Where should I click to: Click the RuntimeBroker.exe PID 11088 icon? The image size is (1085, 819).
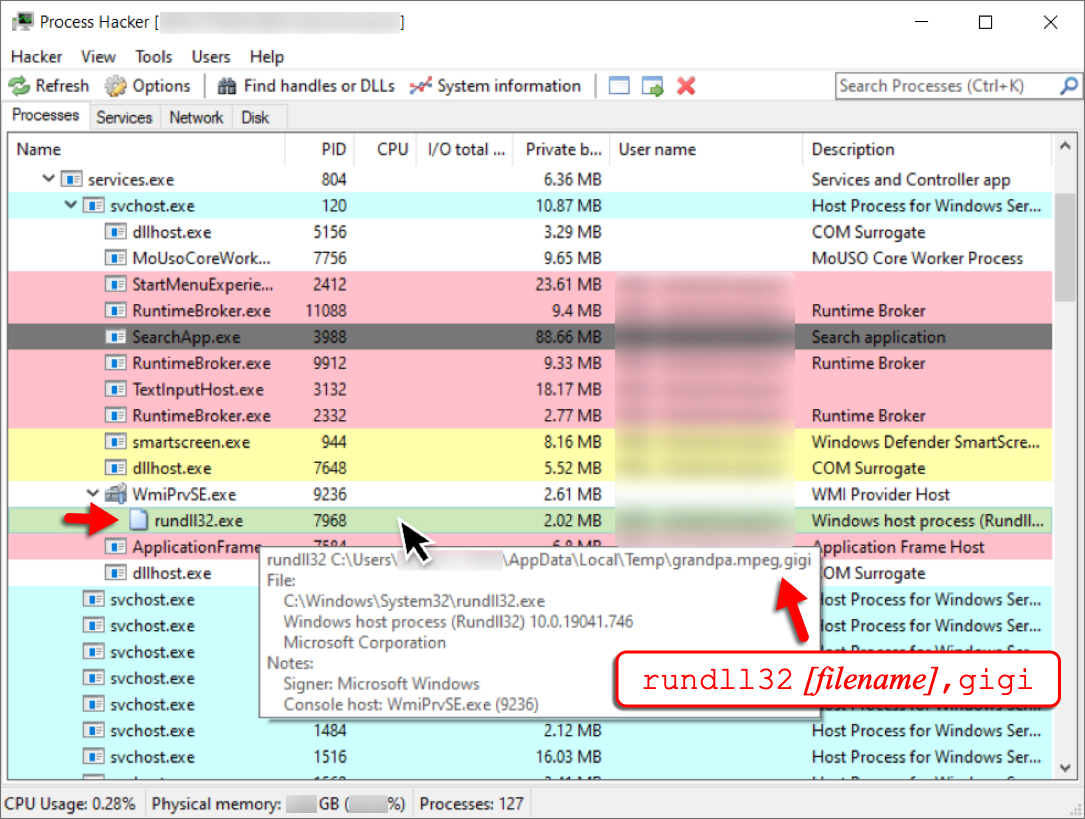(x=116, y=311)
